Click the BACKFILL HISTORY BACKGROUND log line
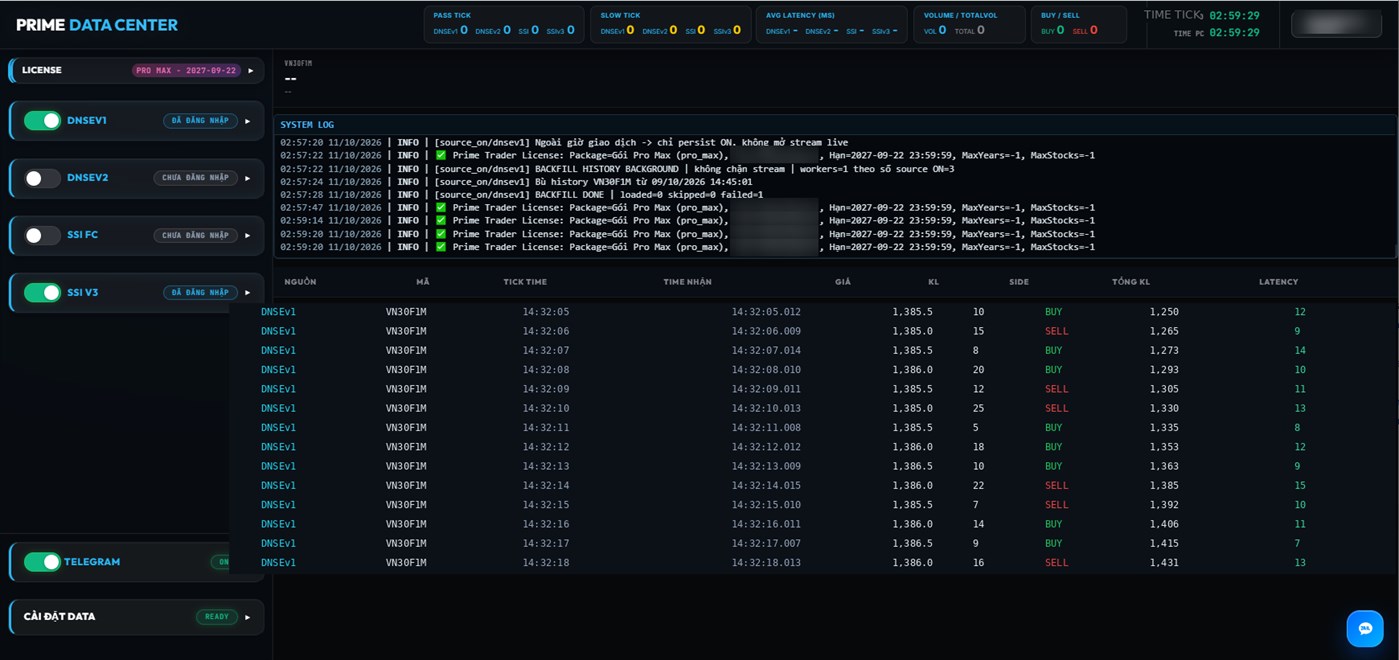The image size is (1399, 660). tap(617, 169)
